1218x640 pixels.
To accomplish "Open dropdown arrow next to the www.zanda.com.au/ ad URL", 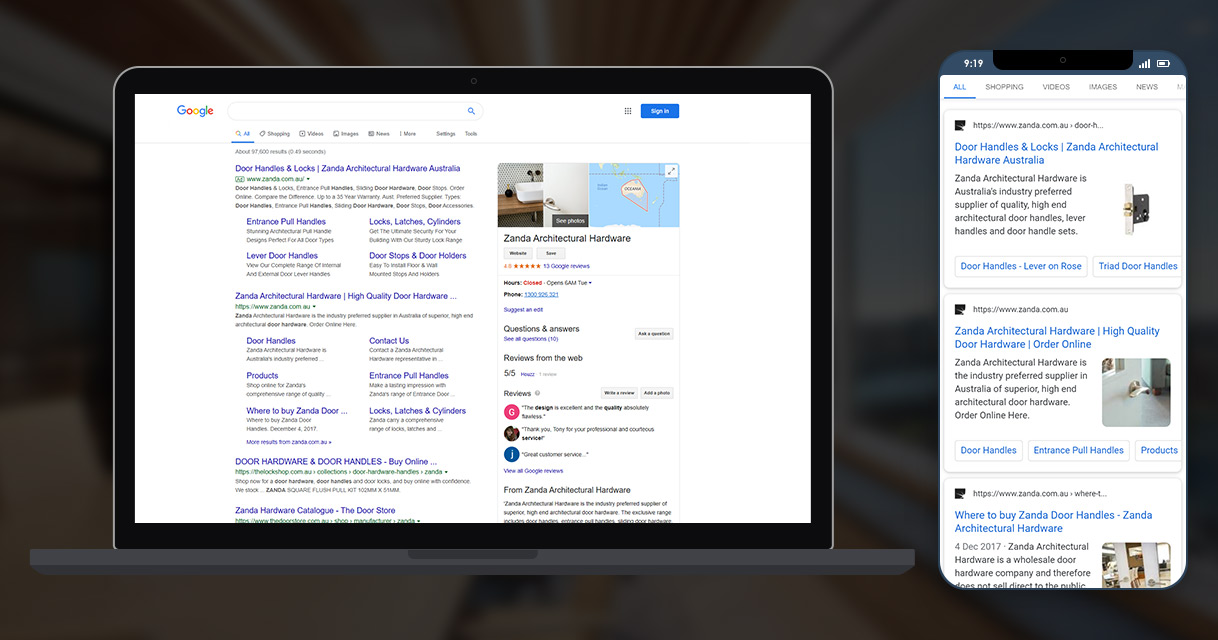I will [x=308, y=179].
